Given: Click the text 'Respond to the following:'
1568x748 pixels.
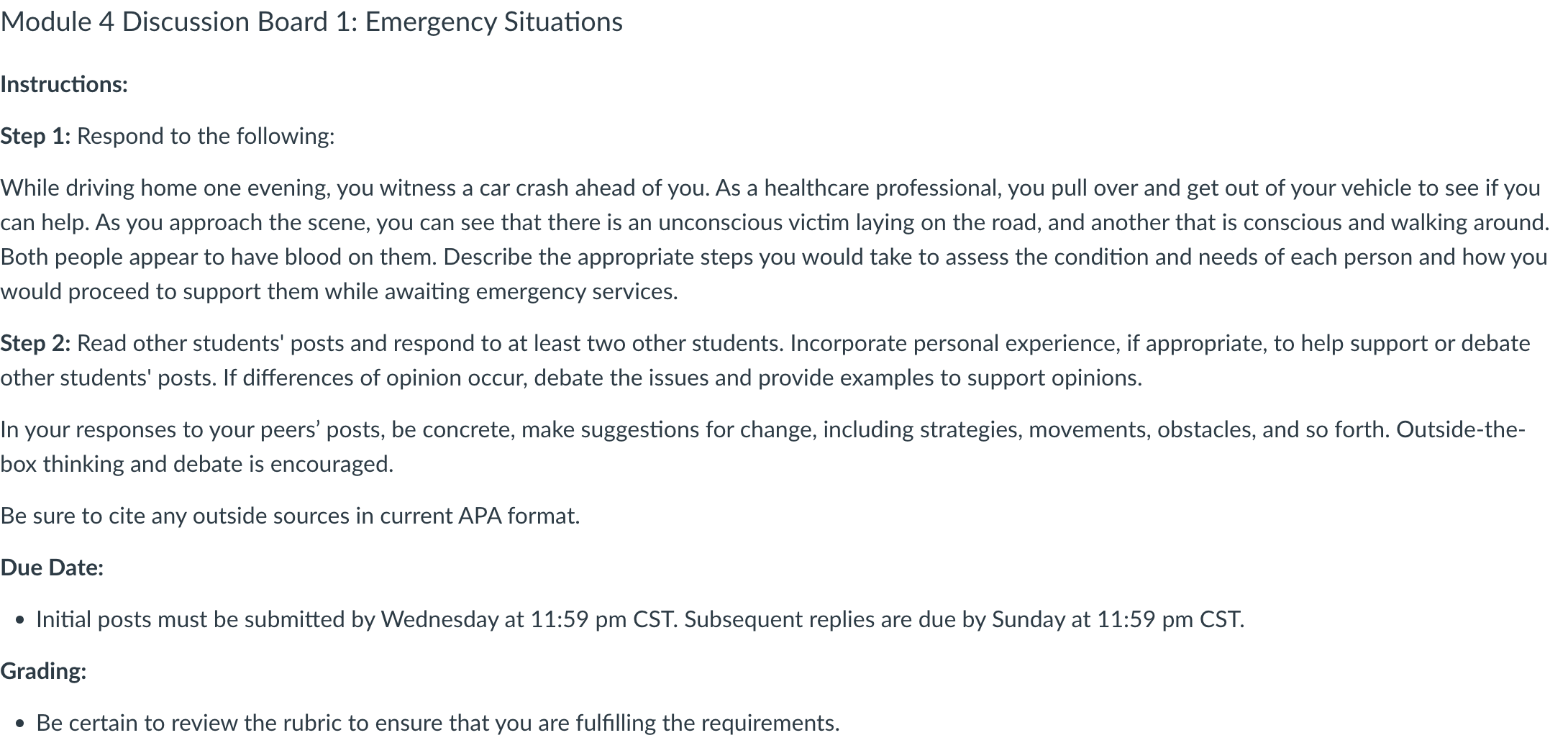Looking at the screenshot, I should click(206, 136).
